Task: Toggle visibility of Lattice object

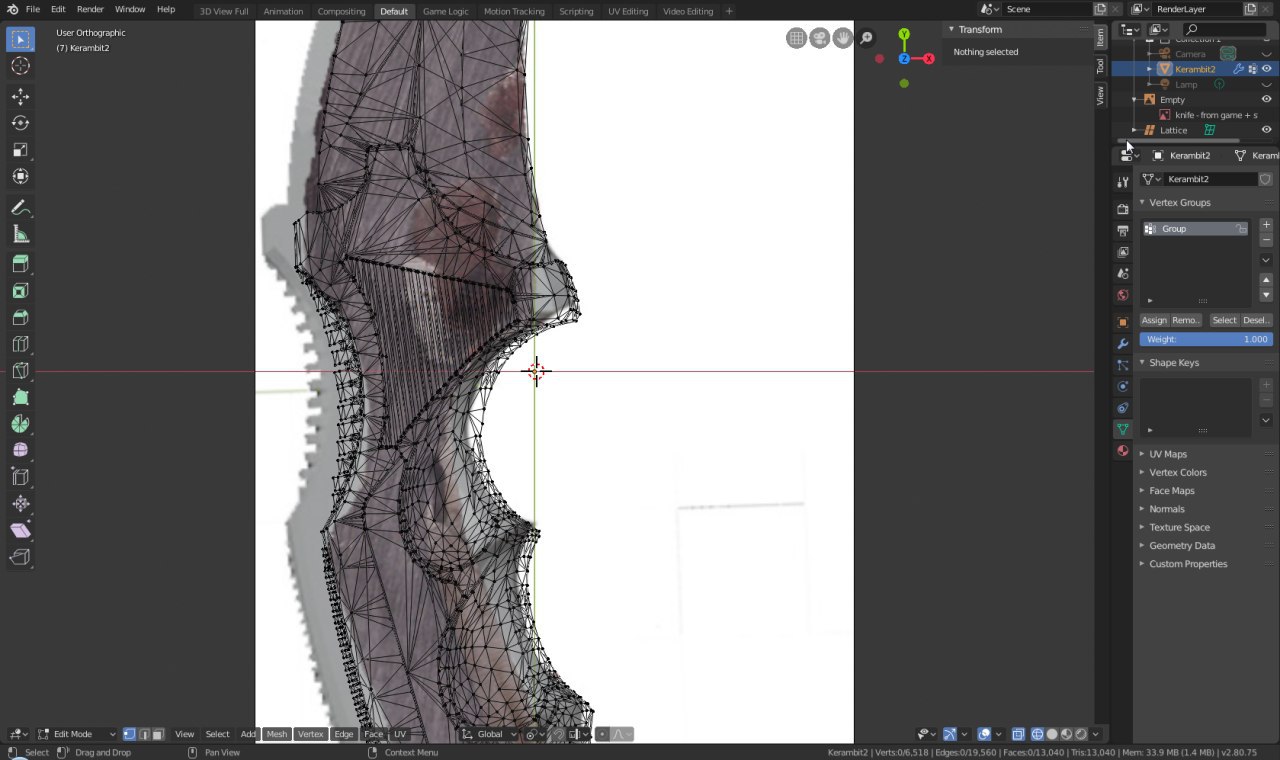Action: [1267, 130]
